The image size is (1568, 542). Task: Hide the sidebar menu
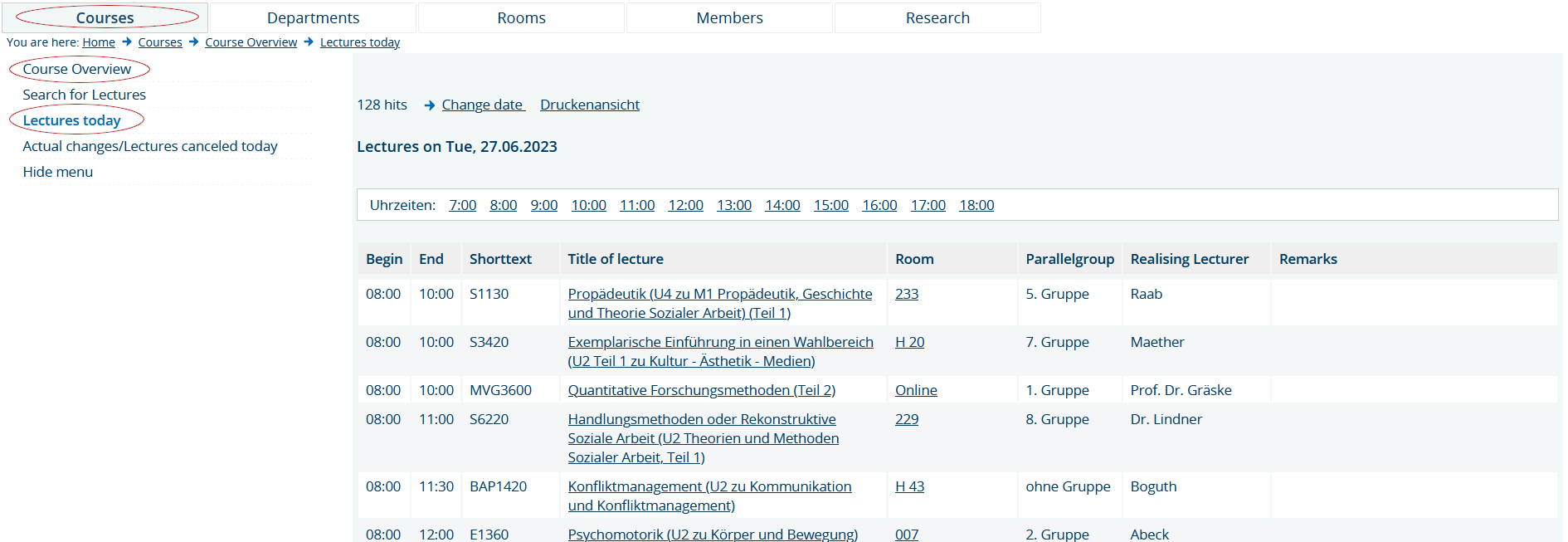[x=58, y=172]
